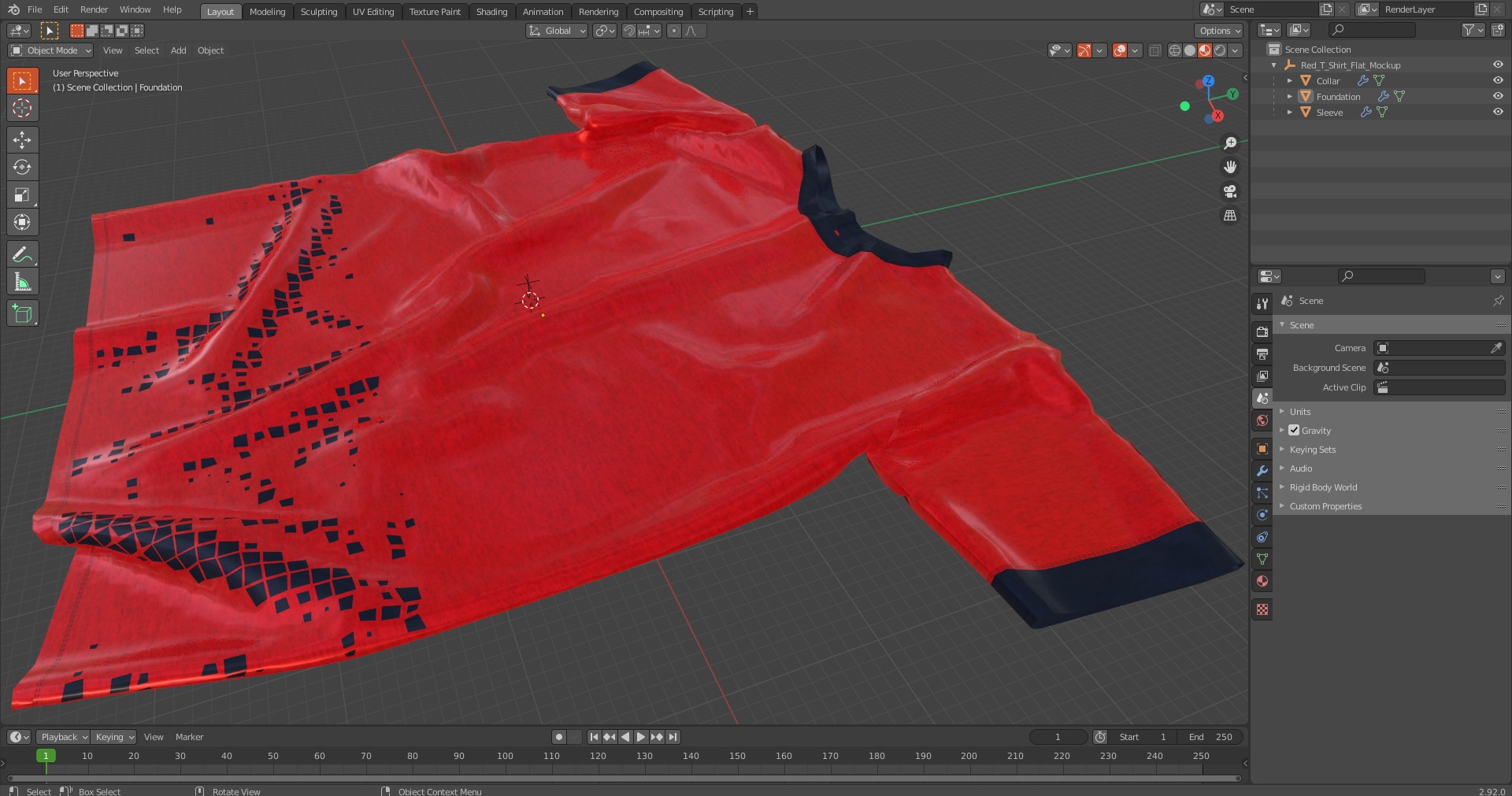Viewport: 1512px width, 796px height.
Task: Open the World properties tab
Action: pyautogui.click(x=1262, y=420)
